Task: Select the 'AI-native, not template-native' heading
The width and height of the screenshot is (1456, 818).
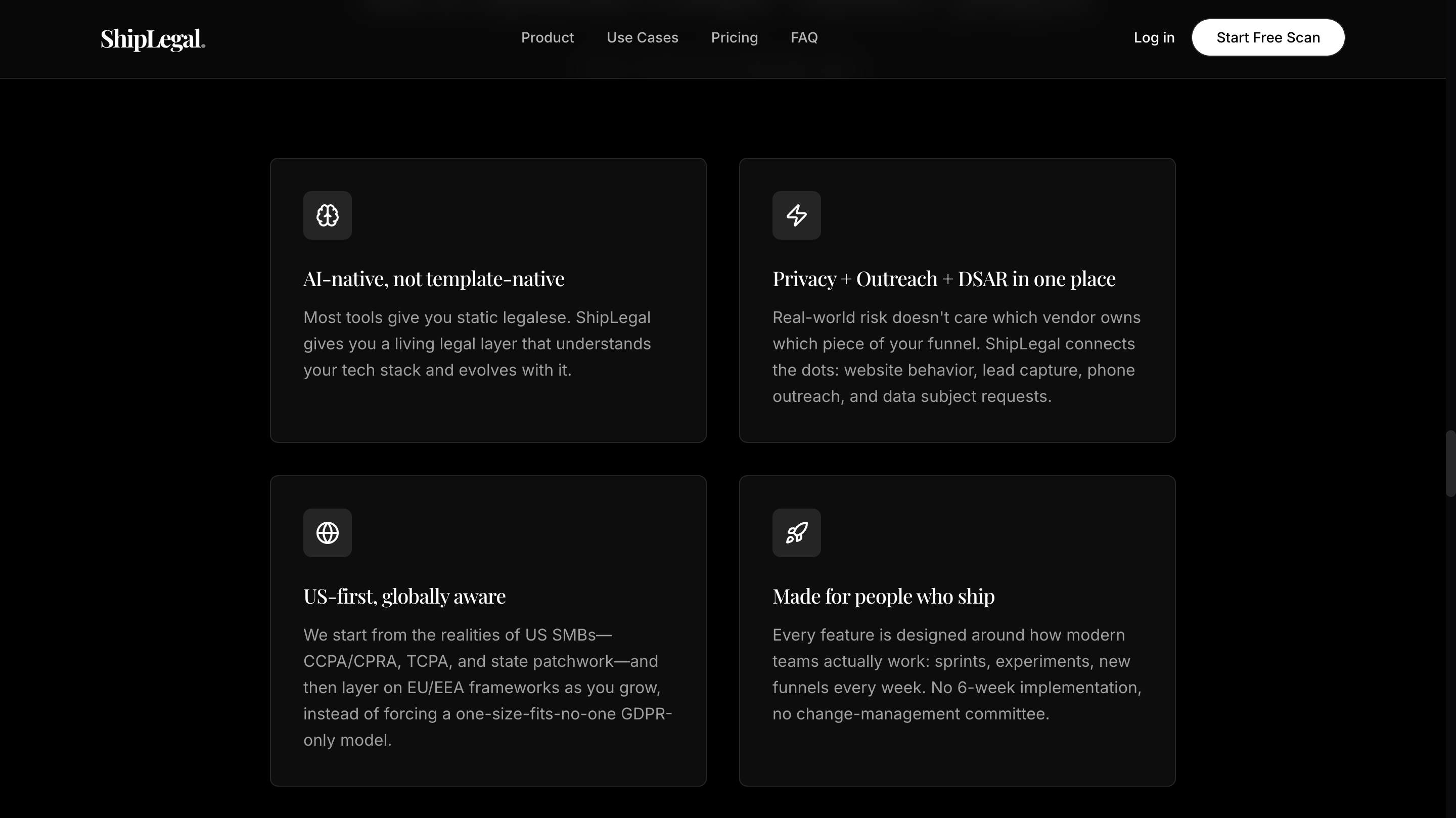Action: [434, 279]
